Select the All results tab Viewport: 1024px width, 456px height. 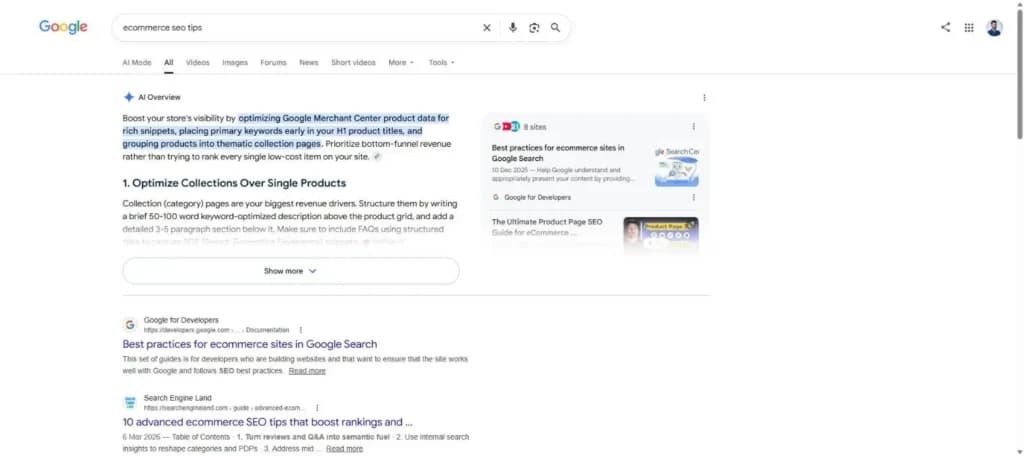click(x=168, y=63)
